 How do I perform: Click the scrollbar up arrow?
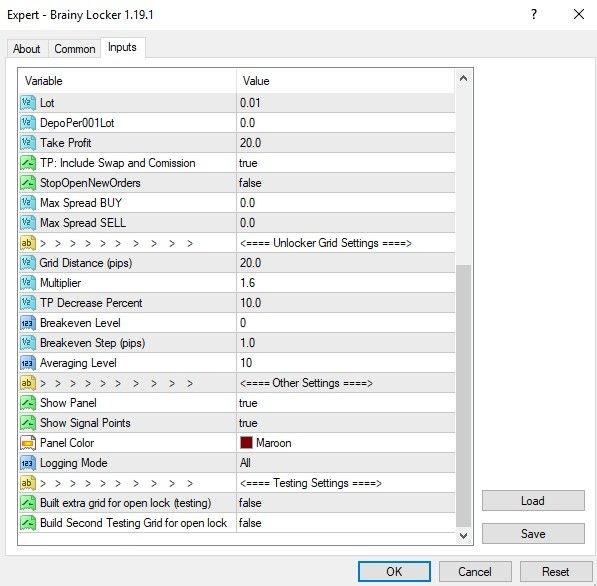pyautogui.click(x=463, y=78)
